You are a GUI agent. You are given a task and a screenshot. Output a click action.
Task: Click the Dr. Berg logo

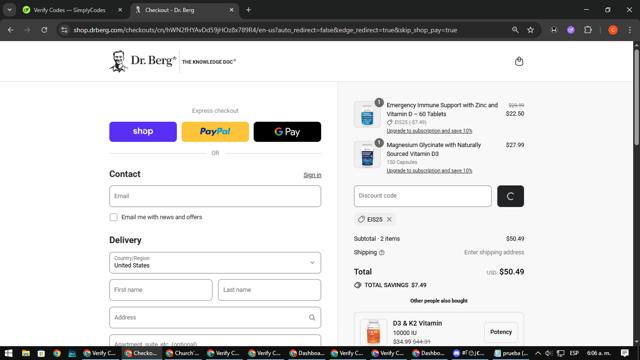pyautogui.click(x=173, y=61)
